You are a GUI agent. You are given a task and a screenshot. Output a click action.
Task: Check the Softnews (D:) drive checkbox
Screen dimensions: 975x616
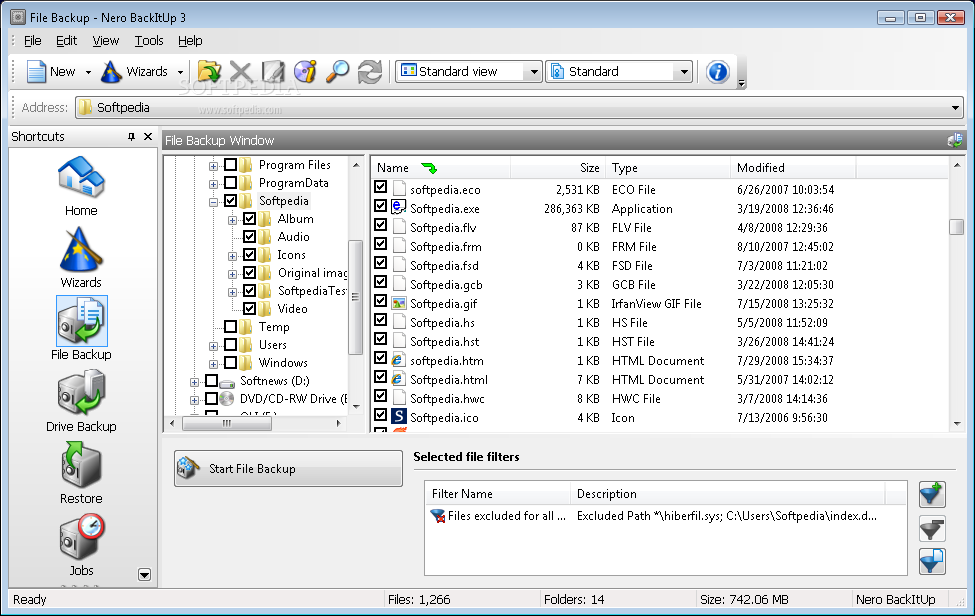click(x=211, y=381)
